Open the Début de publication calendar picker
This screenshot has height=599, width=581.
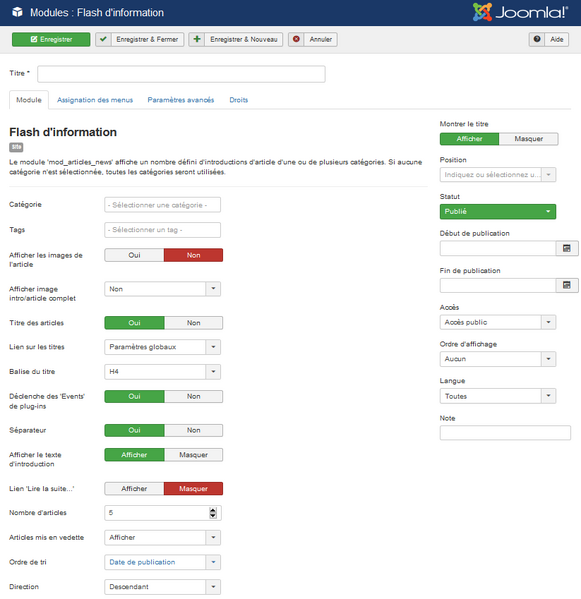(566, 248)
